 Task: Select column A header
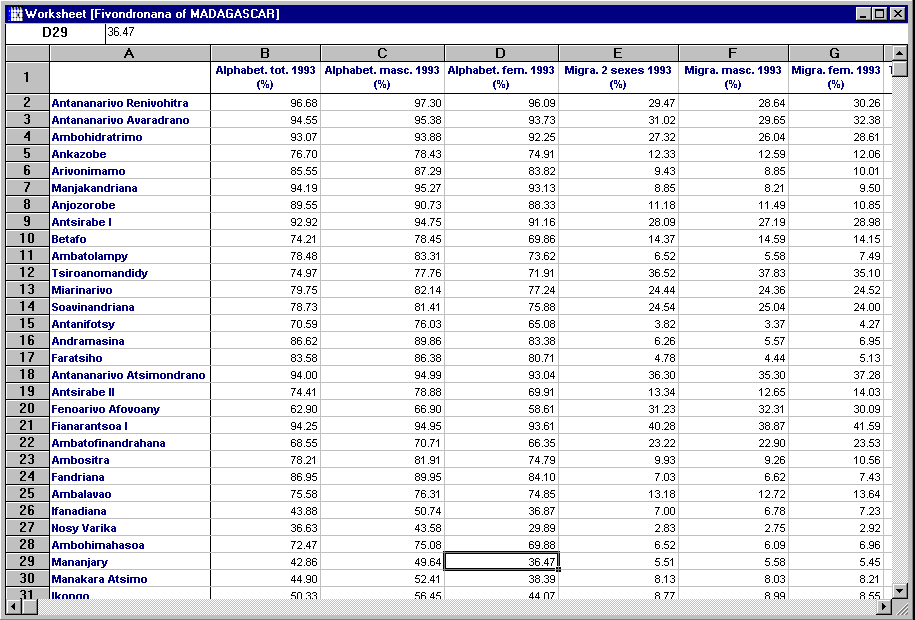coord(130,53)
